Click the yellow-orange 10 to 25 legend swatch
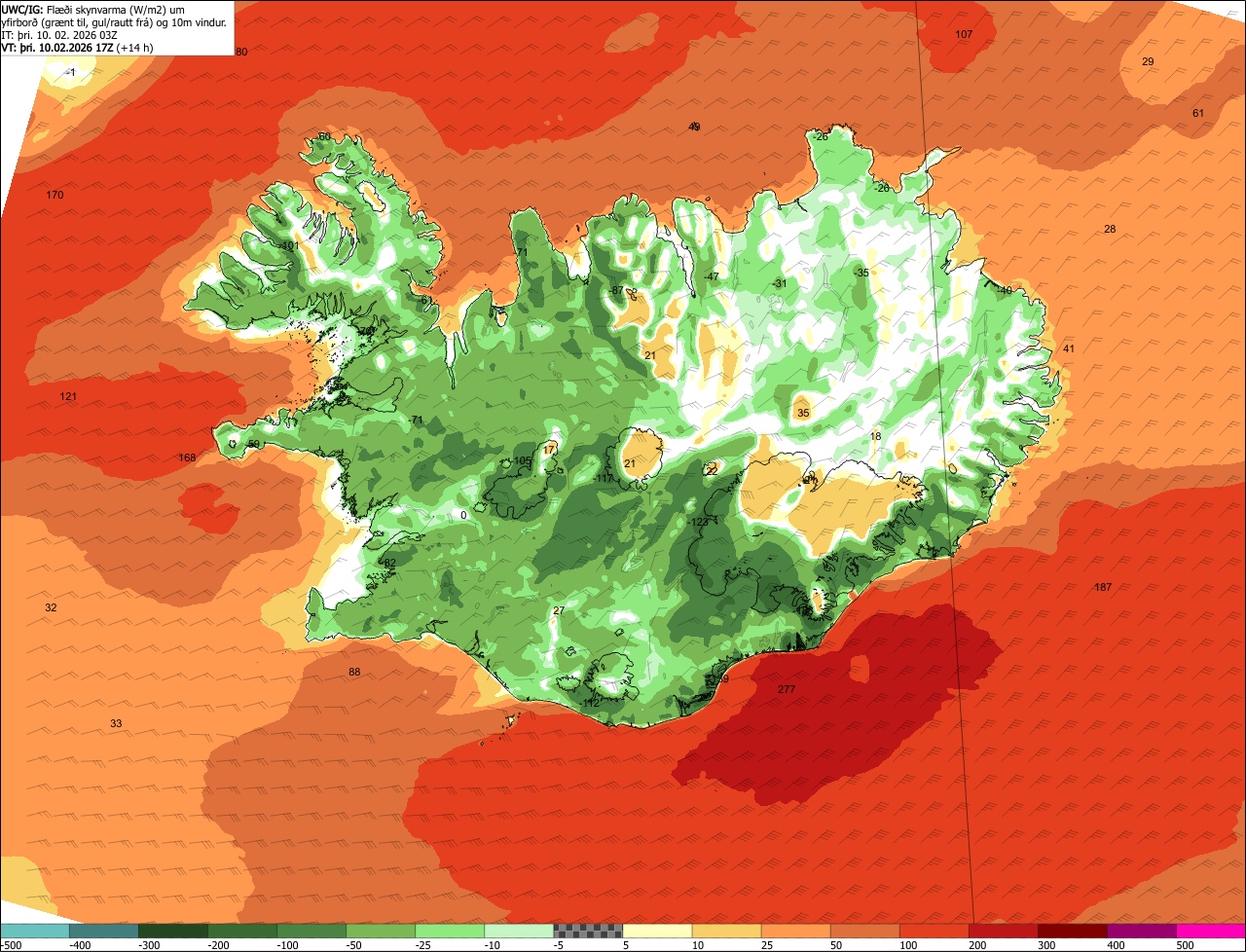The width and height of the screenshot is (1246, 952). click(x=726, y=931)
